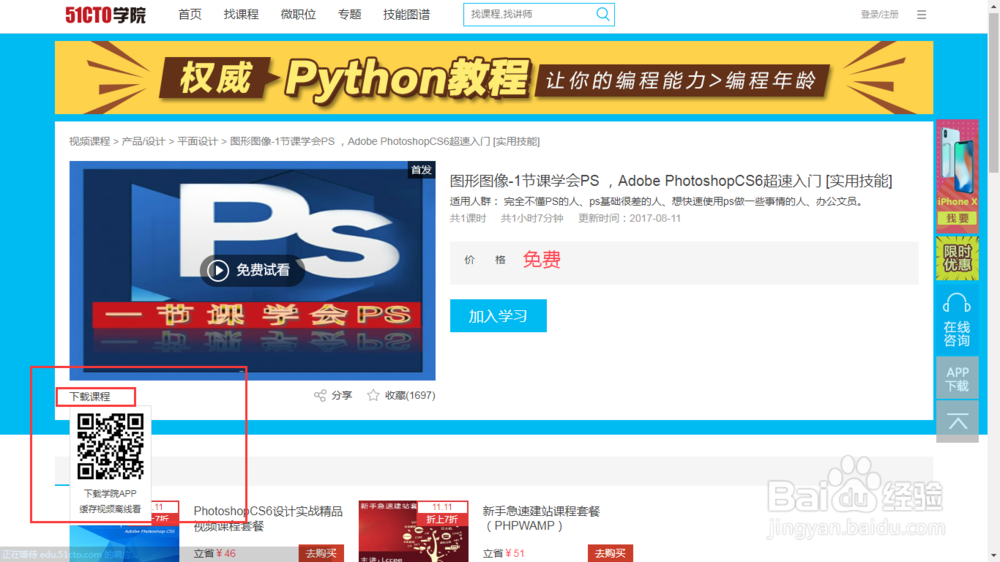Open 技能图谱 in the top navigation
The image size is (1000, 562).
click(406, 15)
